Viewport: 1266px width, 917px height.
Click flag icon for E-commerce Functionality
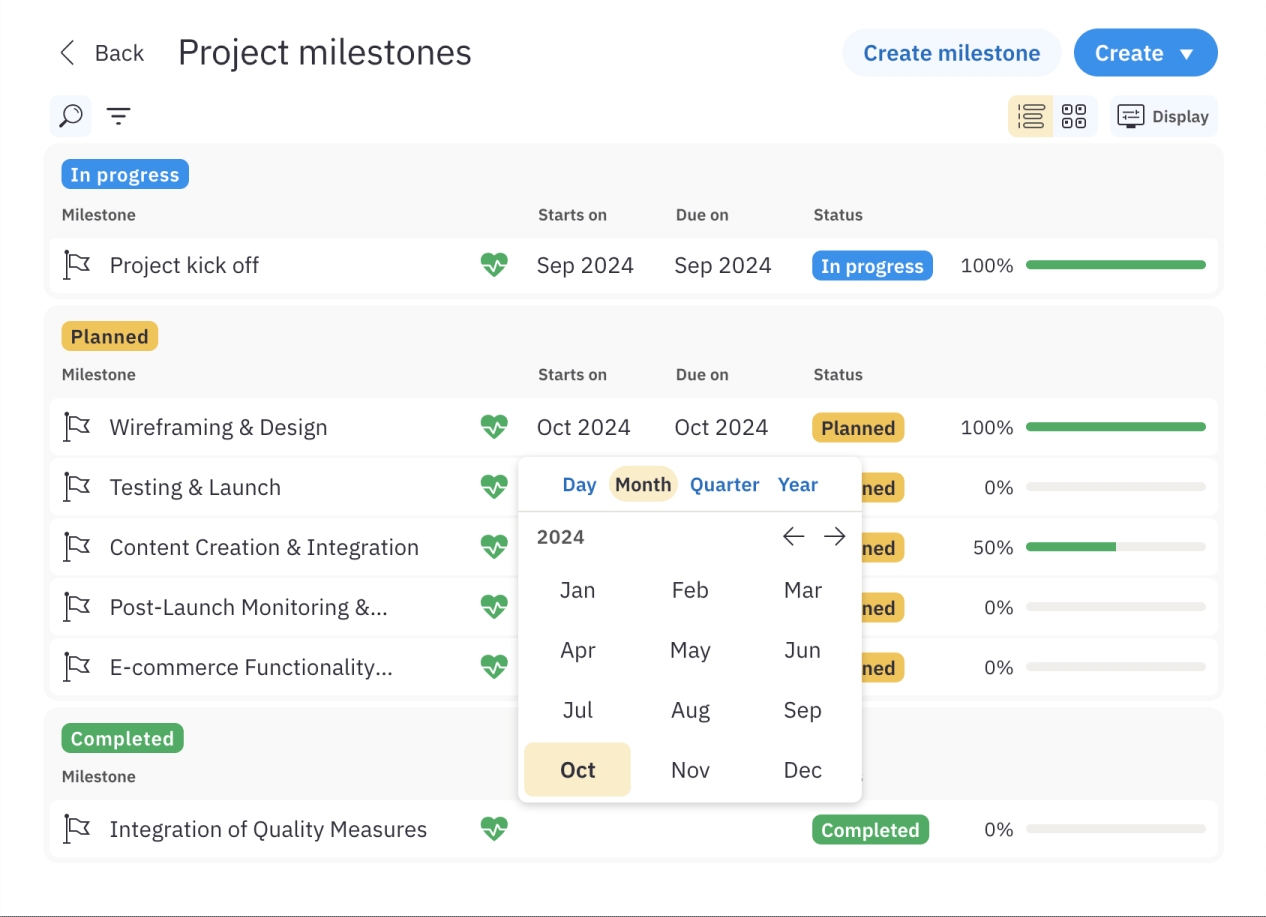77,667
